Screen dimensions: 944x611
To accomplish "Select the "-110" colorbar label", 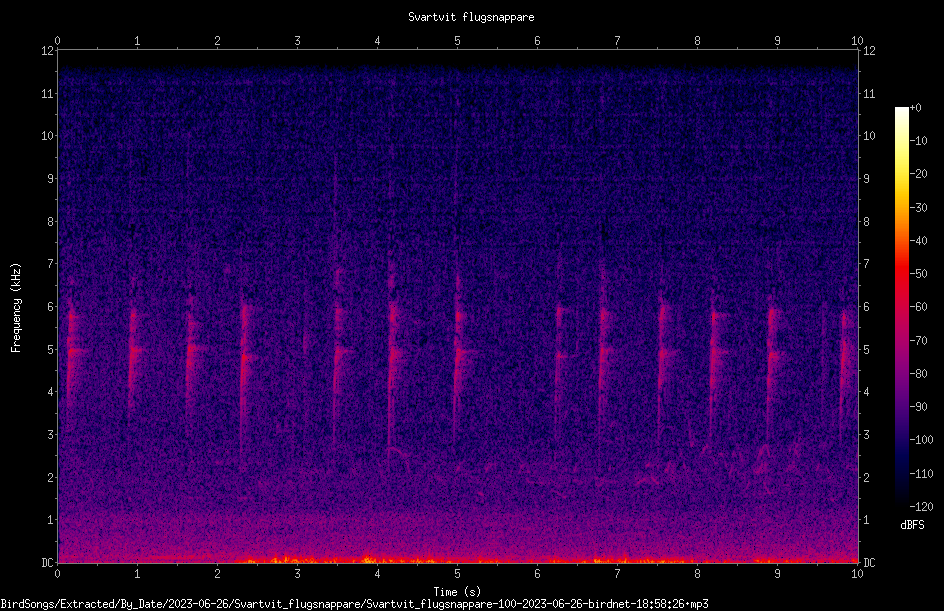I will (x=922, y=474).
